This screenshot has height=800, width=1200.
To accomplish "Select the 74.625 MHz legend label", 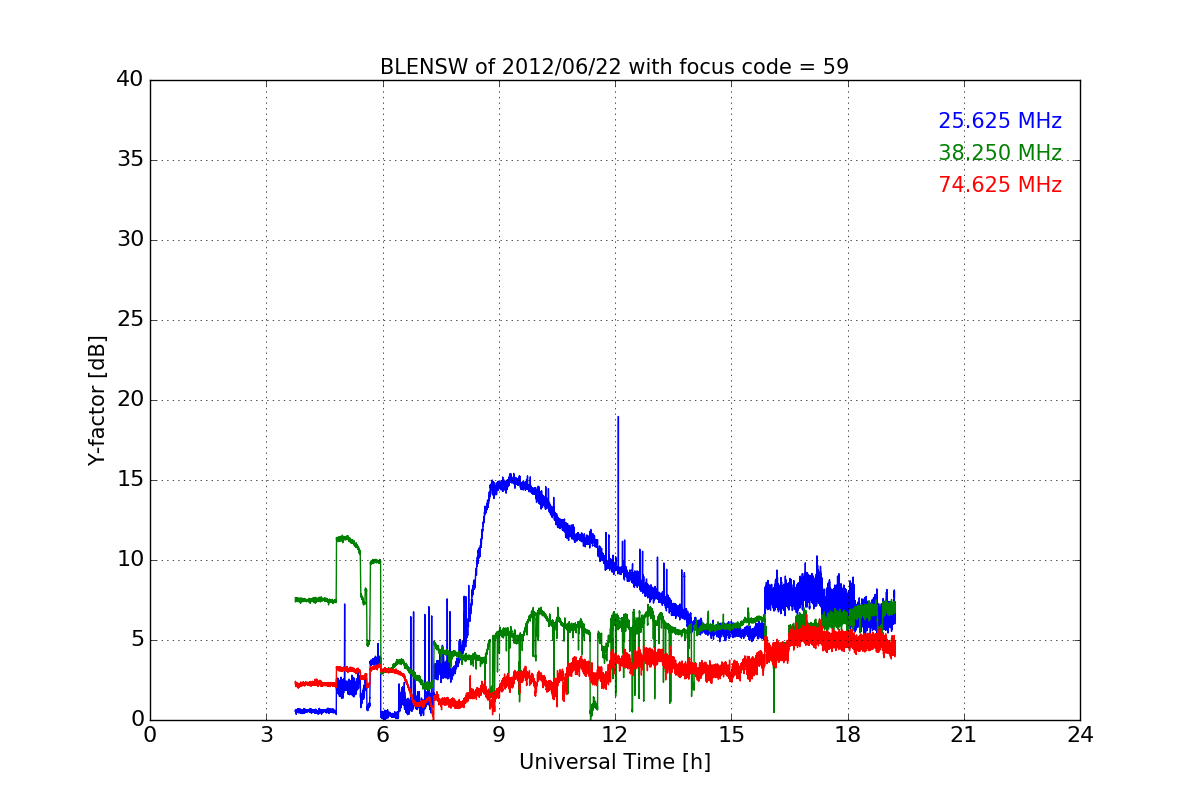I will tap(1000, 185).
